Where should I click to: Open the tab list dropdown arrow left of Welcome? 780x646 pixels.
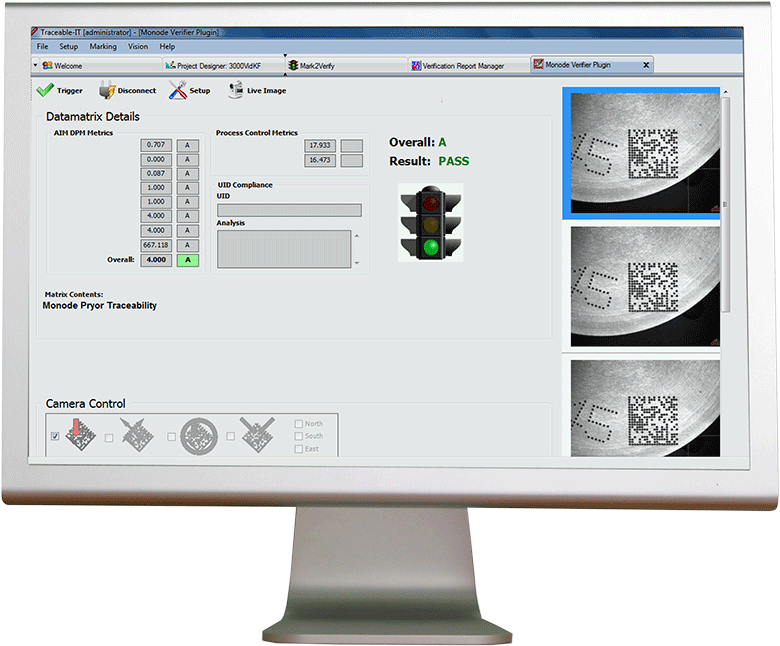pos(35,65)
